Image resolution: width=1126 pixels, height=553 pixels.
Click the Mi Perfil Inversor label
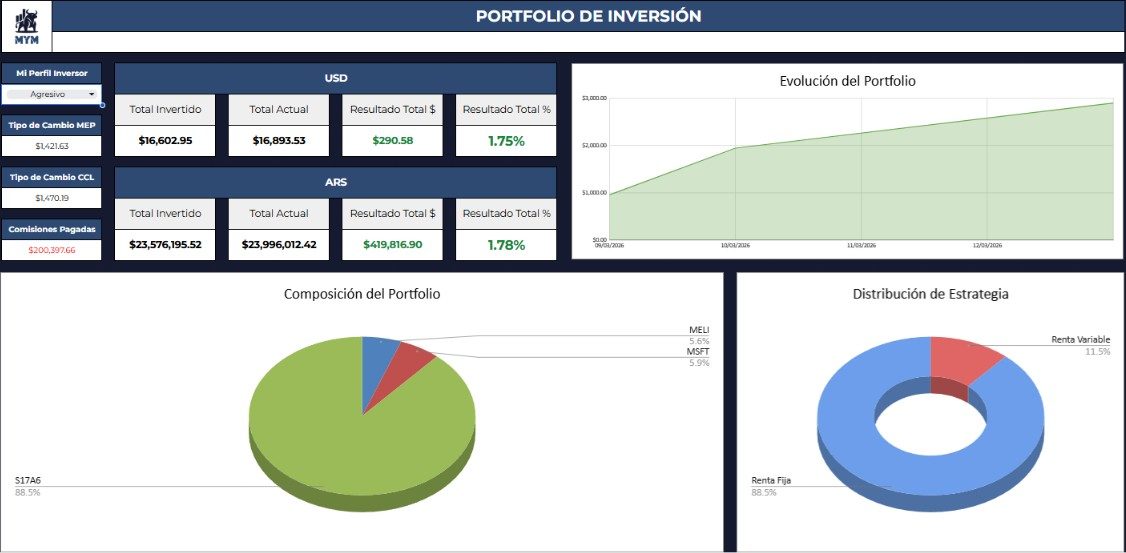[52, 73]
